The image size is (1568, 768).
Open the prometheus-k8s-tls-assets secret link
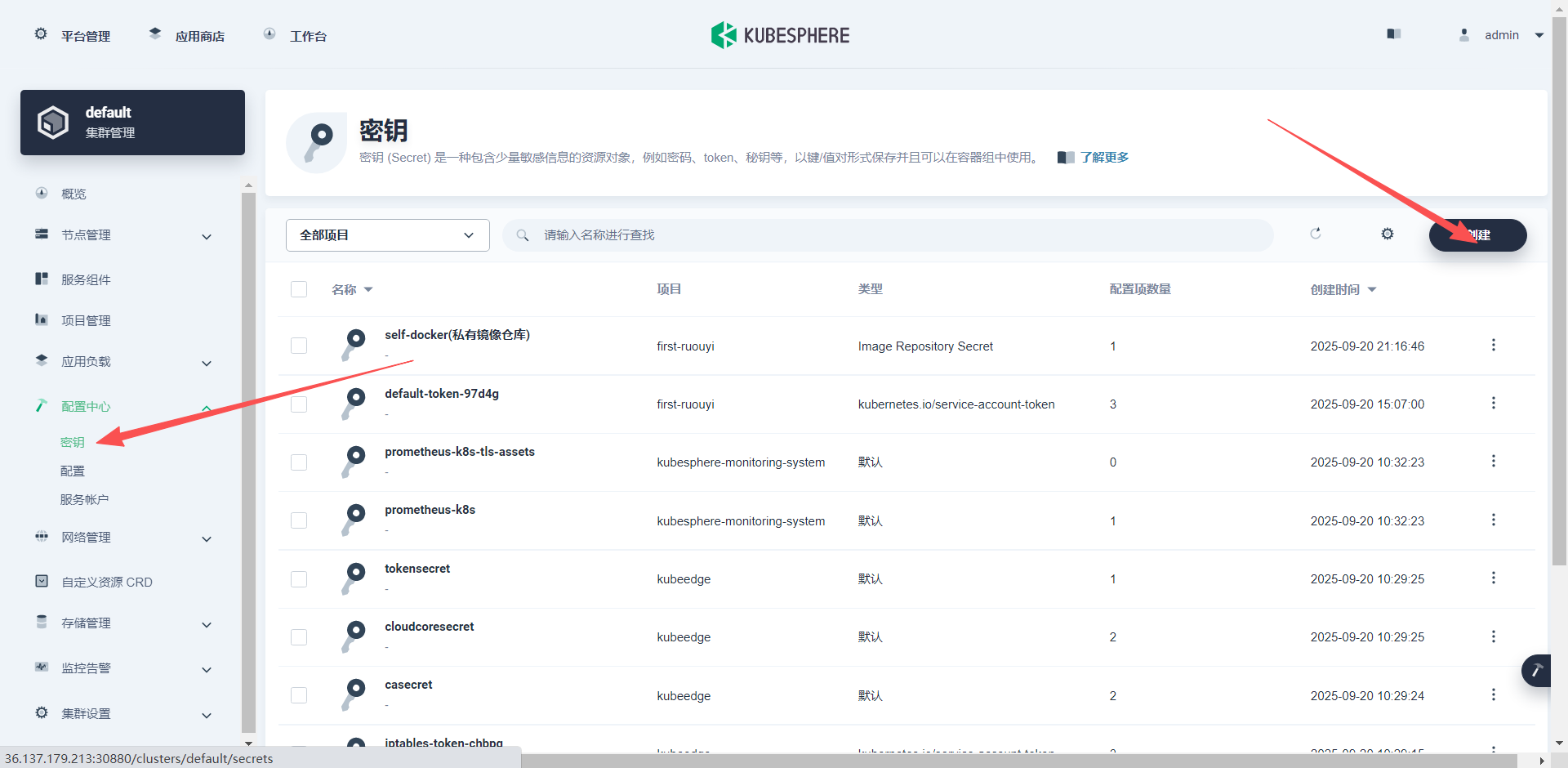(x=460, y=452)
